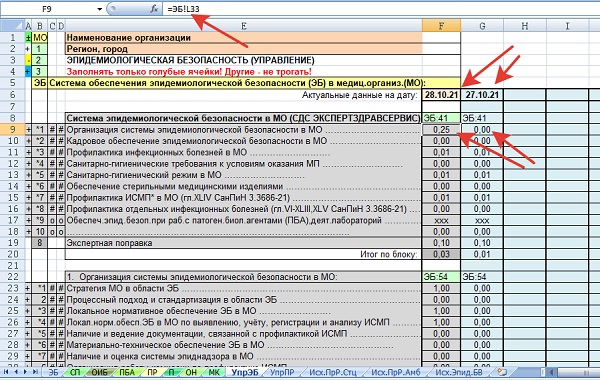Click the + cell in the Стратегия МО row
The image size is (600, 380).
point(28,288)
